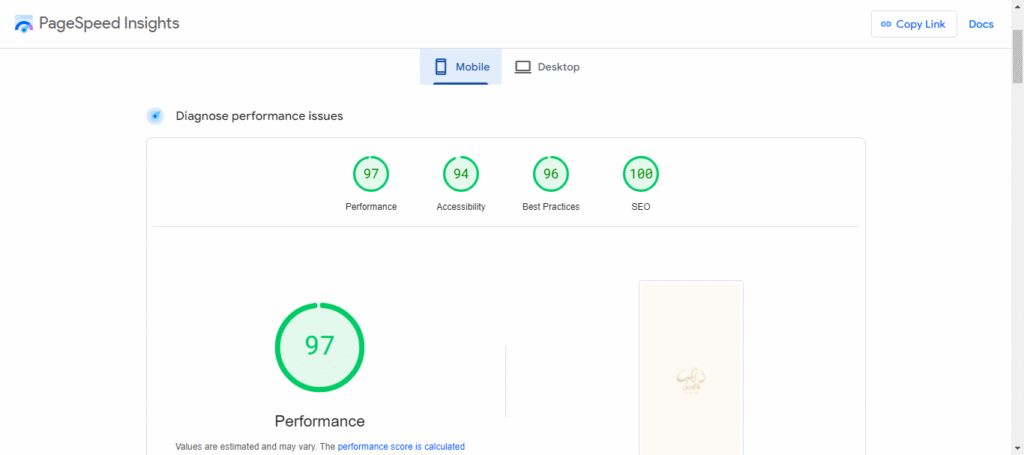Select the Accessibility 94 score gauge
The width and height of the screenshot is (1024, 455).
(x=461, y=174)
